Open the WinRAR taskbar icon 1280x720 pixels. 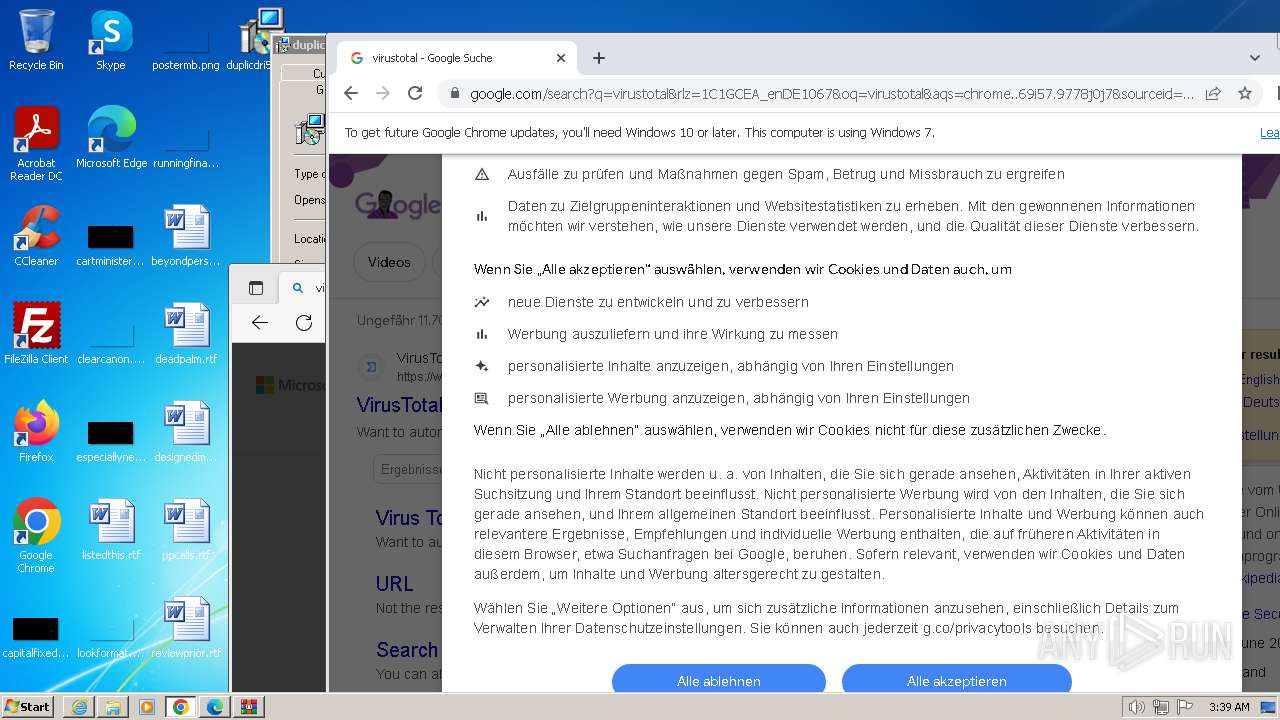click(249, 707)
